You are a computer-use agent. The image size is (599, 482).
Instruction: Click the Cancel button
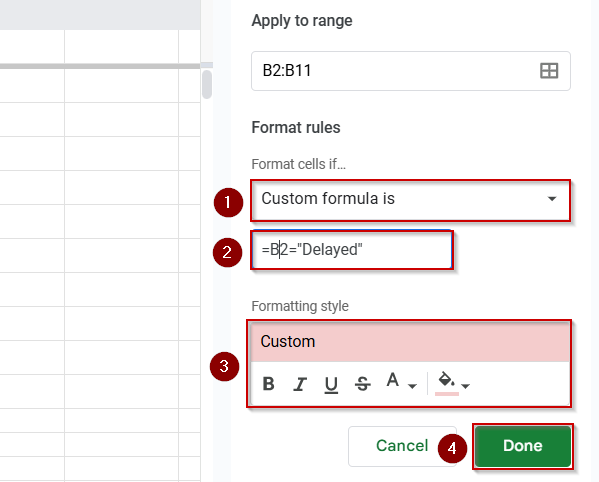tap(402, 446)
